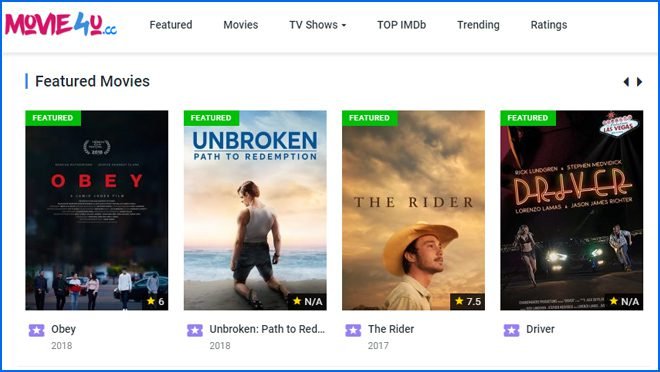Expand the TV Shows dropdown menu

pyautogui.click(x=317, y=25)
